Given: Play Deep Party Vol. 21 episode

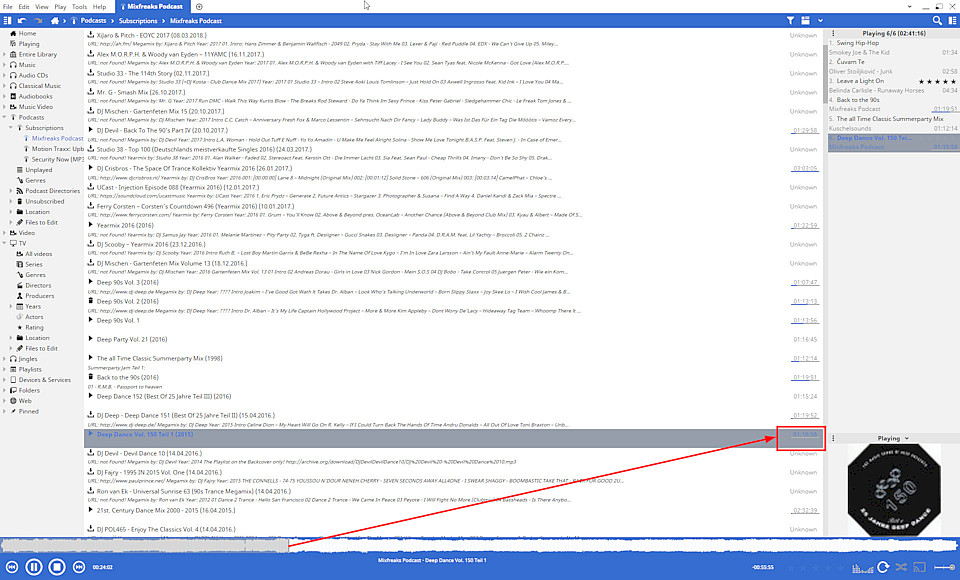Looking at the screenshot, I should 91,339.
